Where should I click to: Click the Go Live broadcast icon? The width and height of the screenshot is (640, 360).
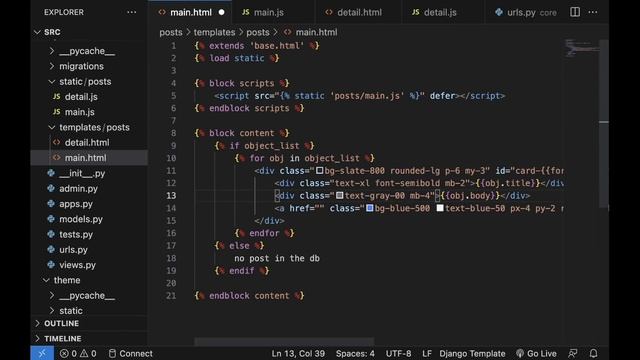(520, 353)
